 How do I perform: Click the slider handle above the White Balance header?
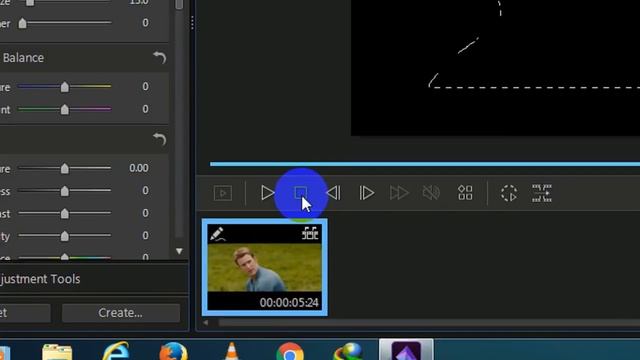[x=22, y=23]
